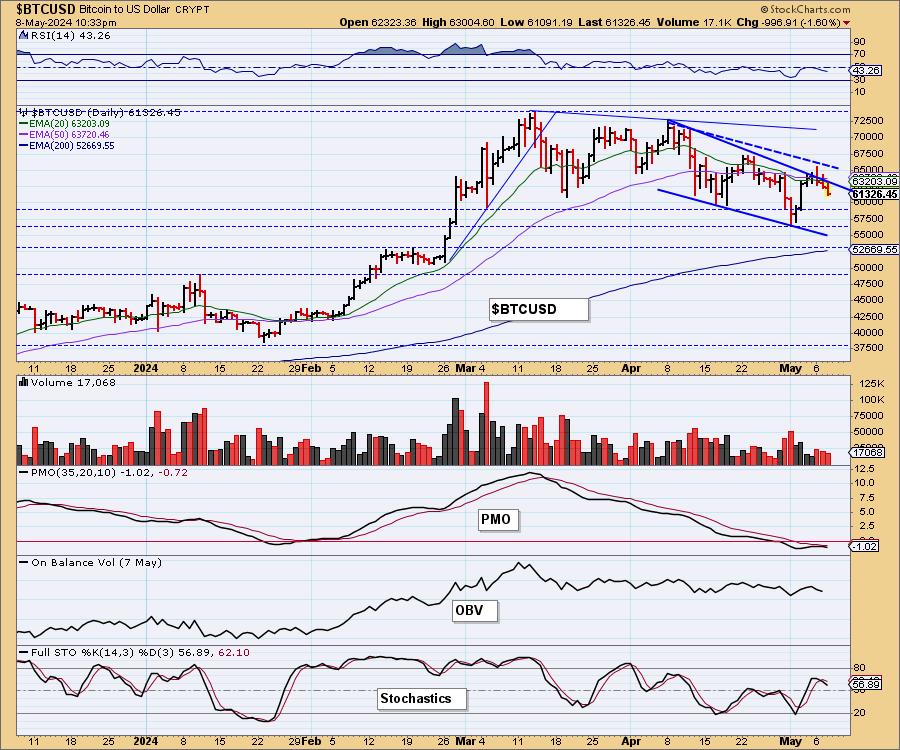
Task: Click the 125K volume axis label
Action: (871, 383)
